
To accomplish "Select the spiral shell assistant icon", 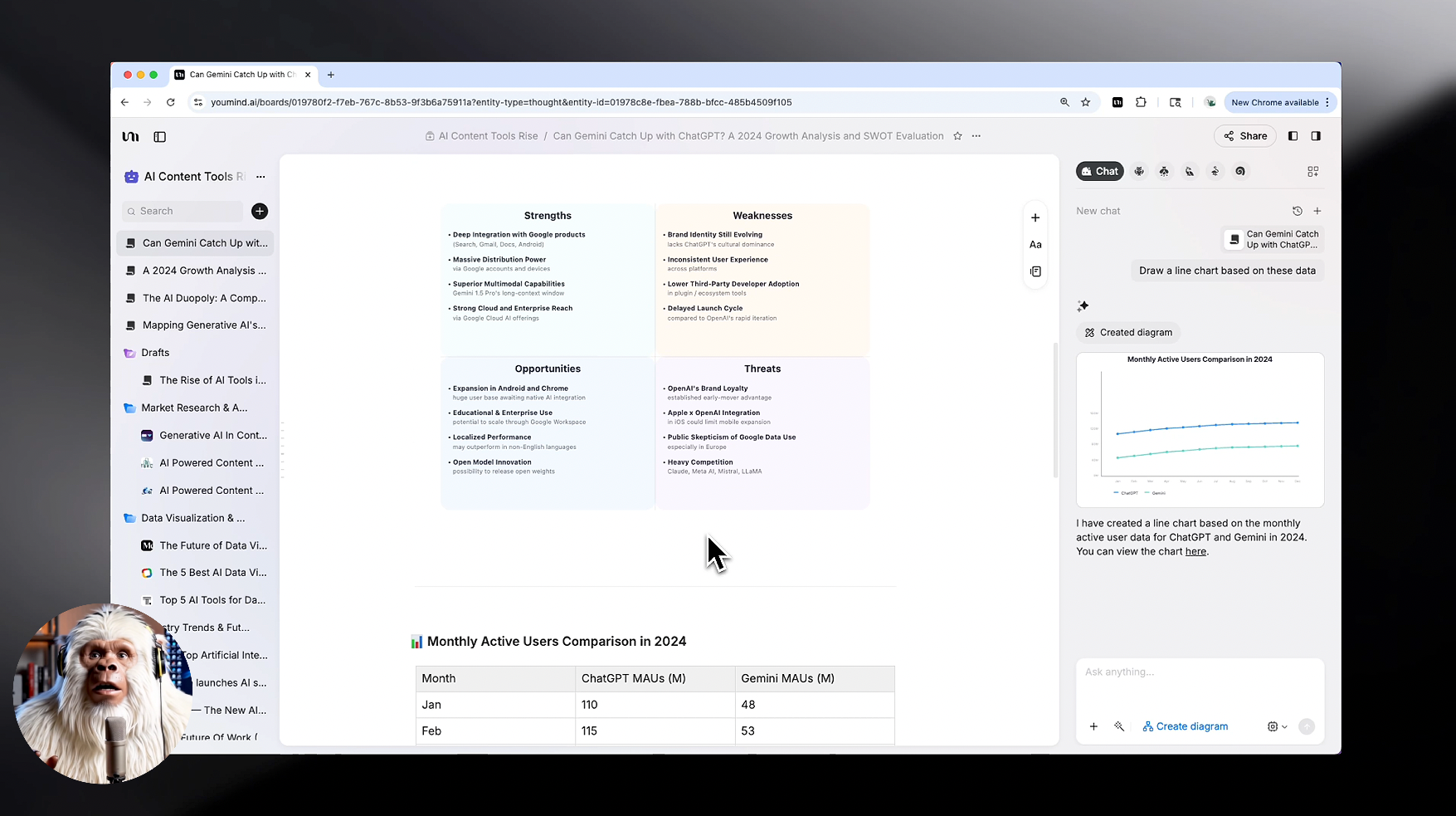I will (1240, 171).
